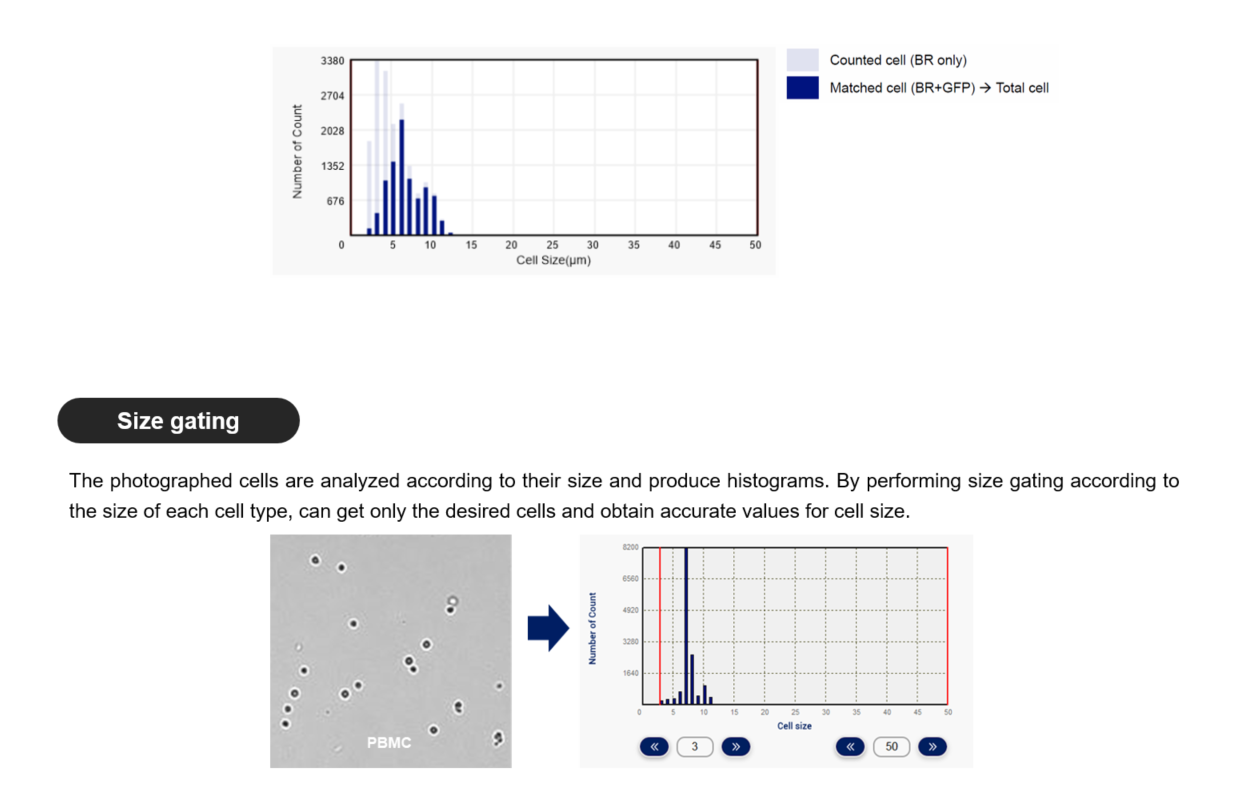This screenshot has height=800, width=1236.
Task: Increase the minimum cell size gate
Action: 736,746
